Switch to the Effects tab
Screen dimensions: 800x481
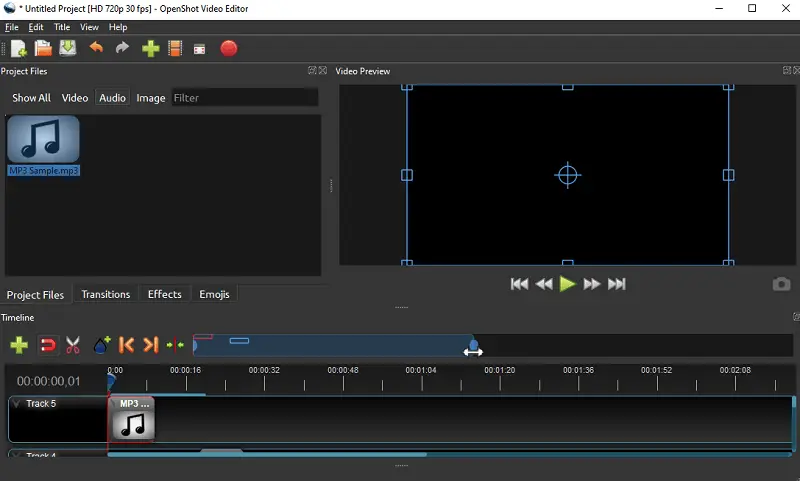(164, 294)
